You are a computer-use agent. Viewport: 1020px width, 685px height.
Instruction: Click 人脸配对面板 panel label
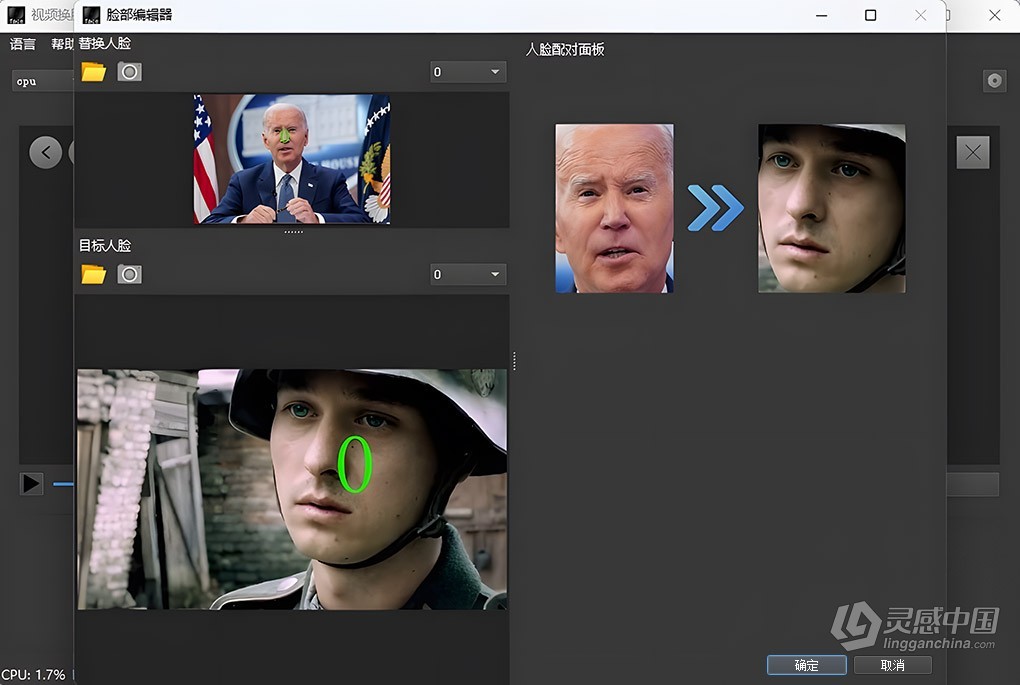click(x=565, y=49)
